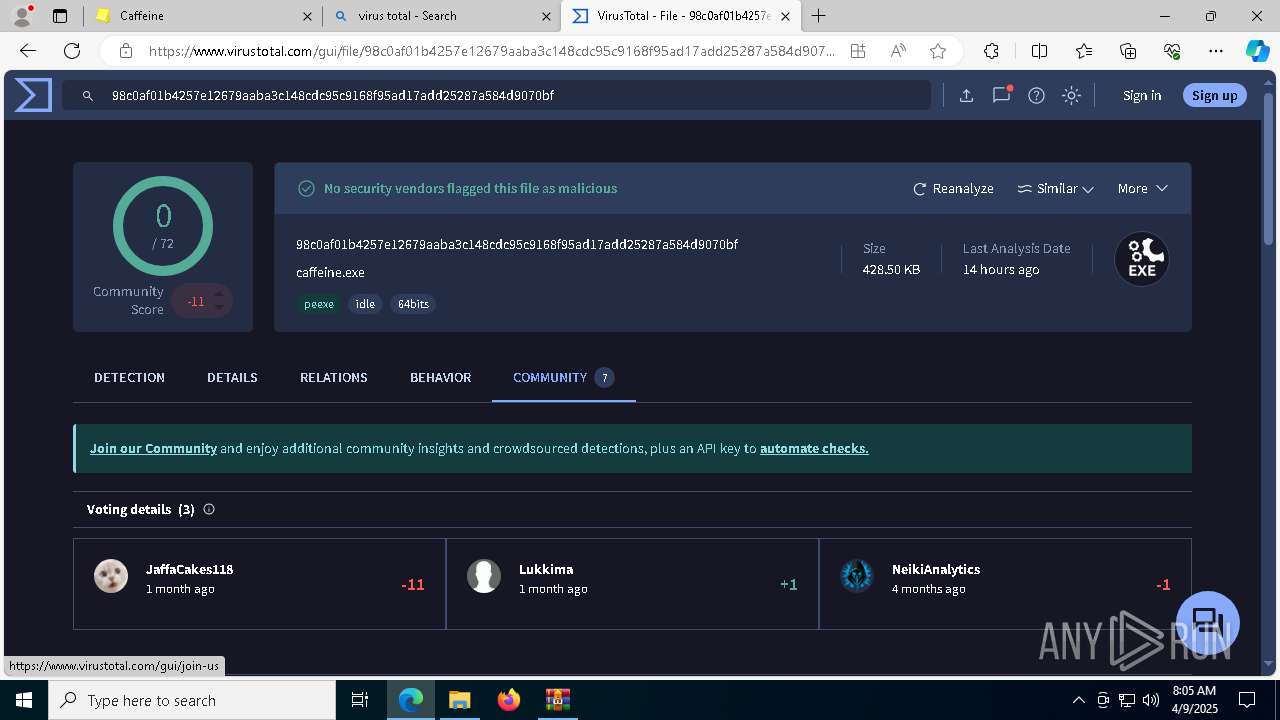
Task: Open the tab actions menu icon
Action: pos(60,16)
